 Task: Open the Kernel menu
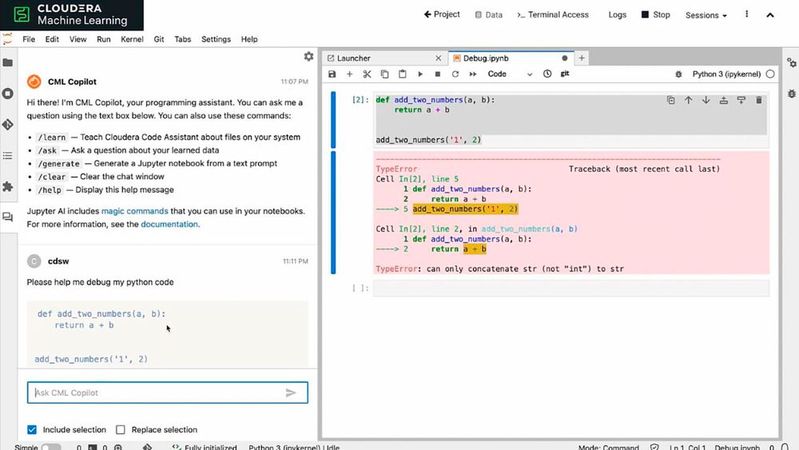[132, 39]
